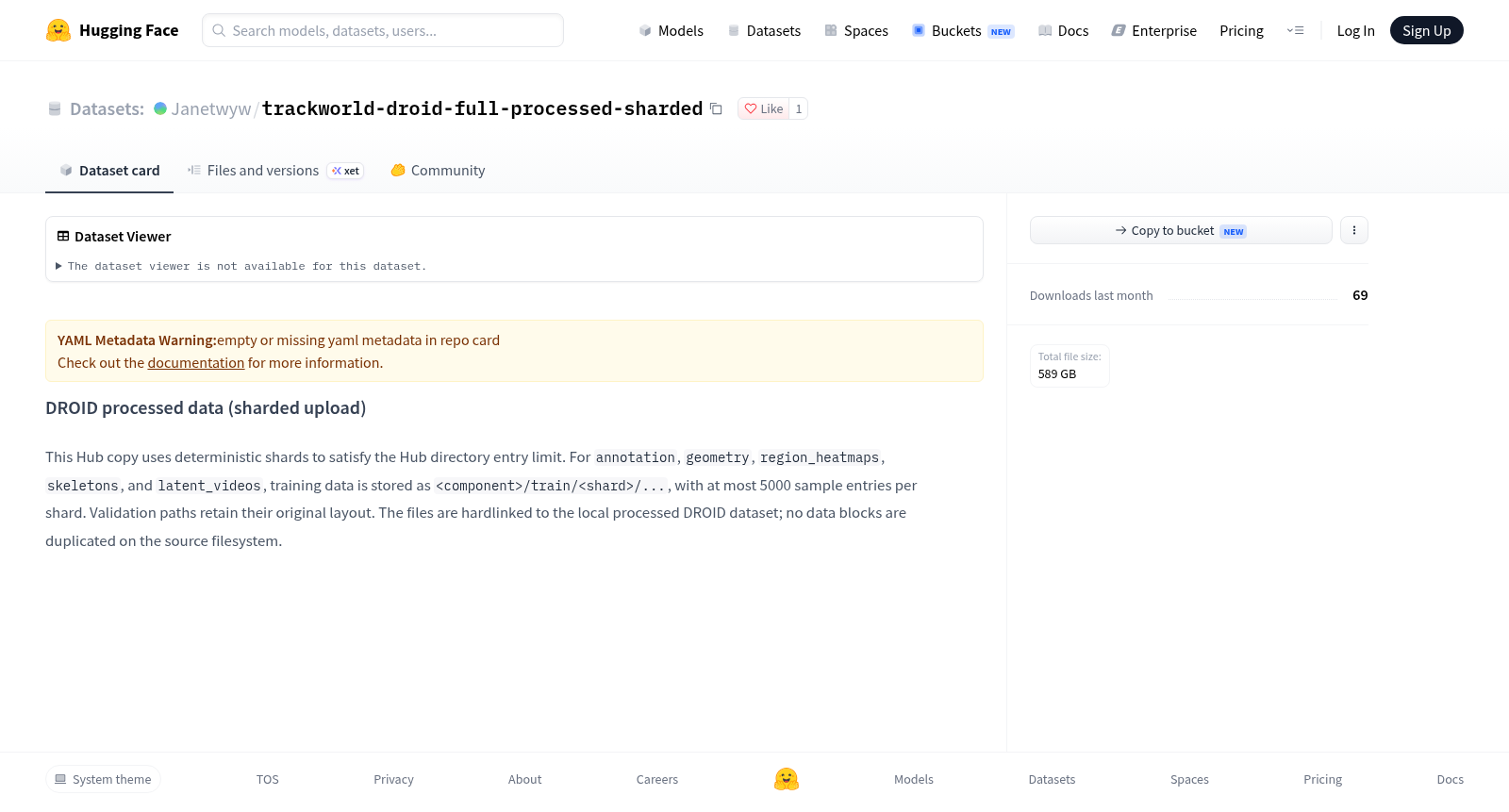Click the Hugging Face logo icon
This screenshot has width=1509, height=812.
point(58,30)
